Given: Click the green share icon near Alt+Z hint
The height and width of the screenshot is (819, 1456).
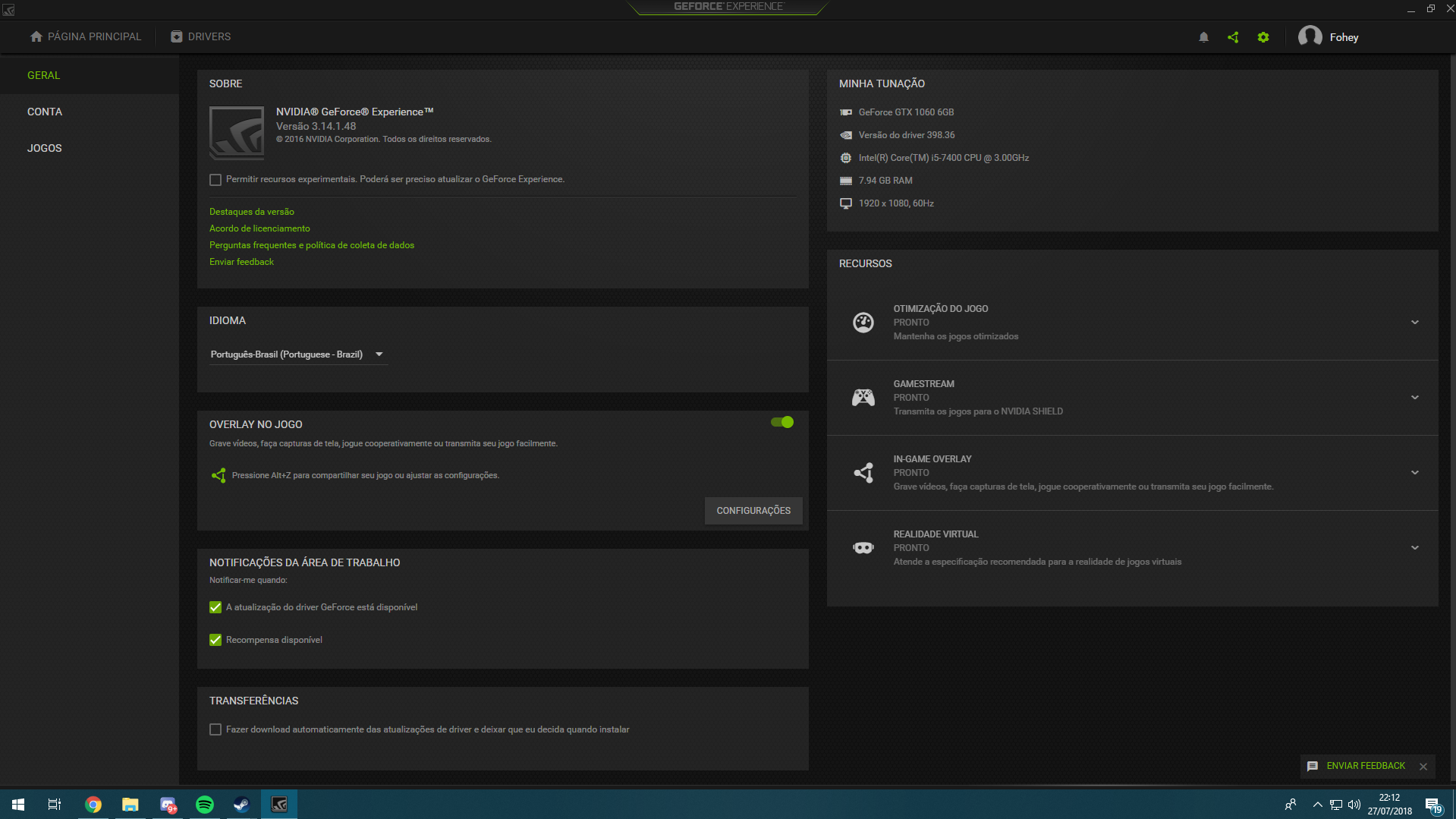Looking at the screenshot, I should coord(219,476).
